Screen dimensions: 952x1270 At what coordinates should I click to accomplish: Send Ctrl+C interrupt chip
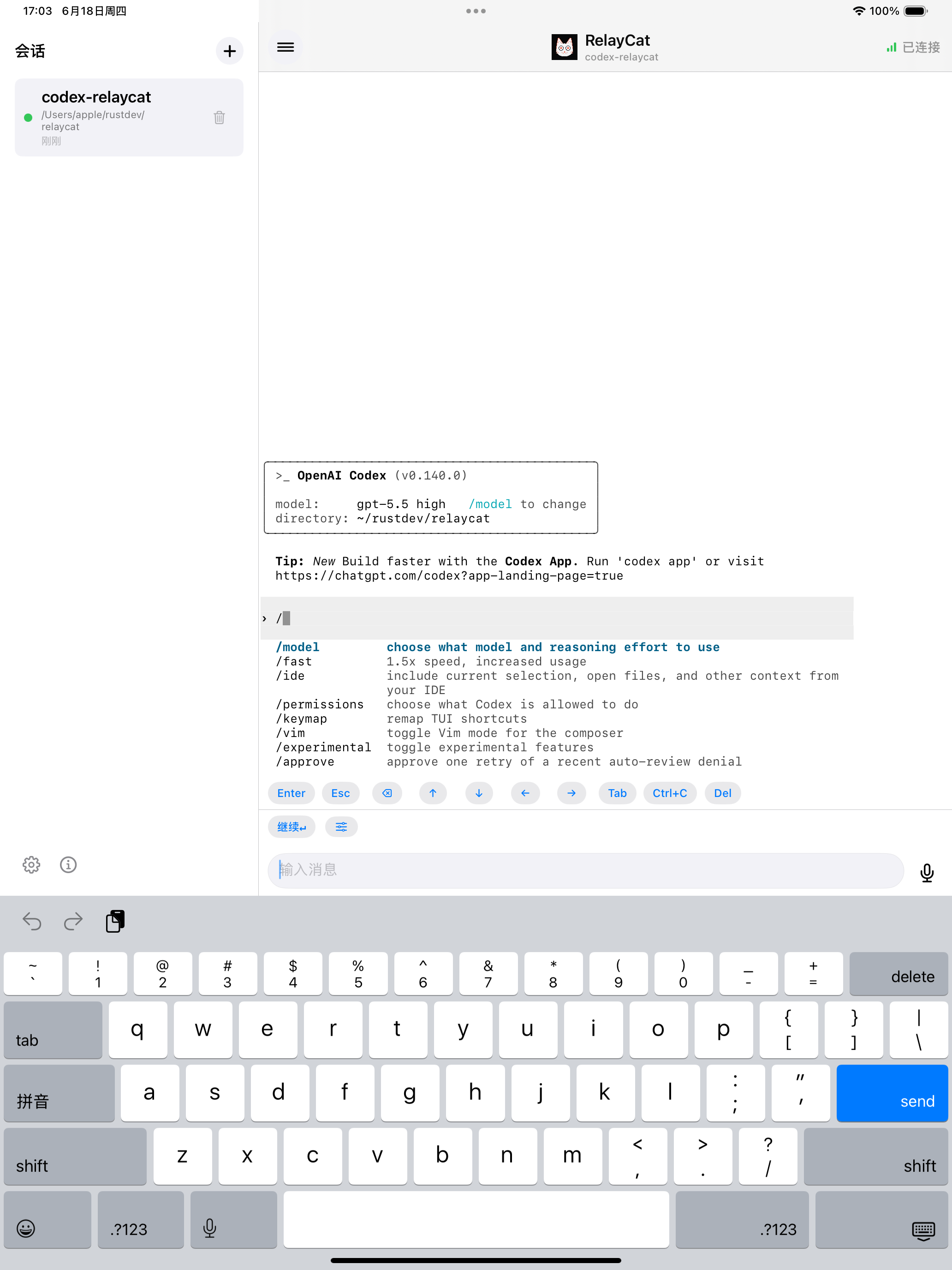pyautogui.click(x=670, y=793)
